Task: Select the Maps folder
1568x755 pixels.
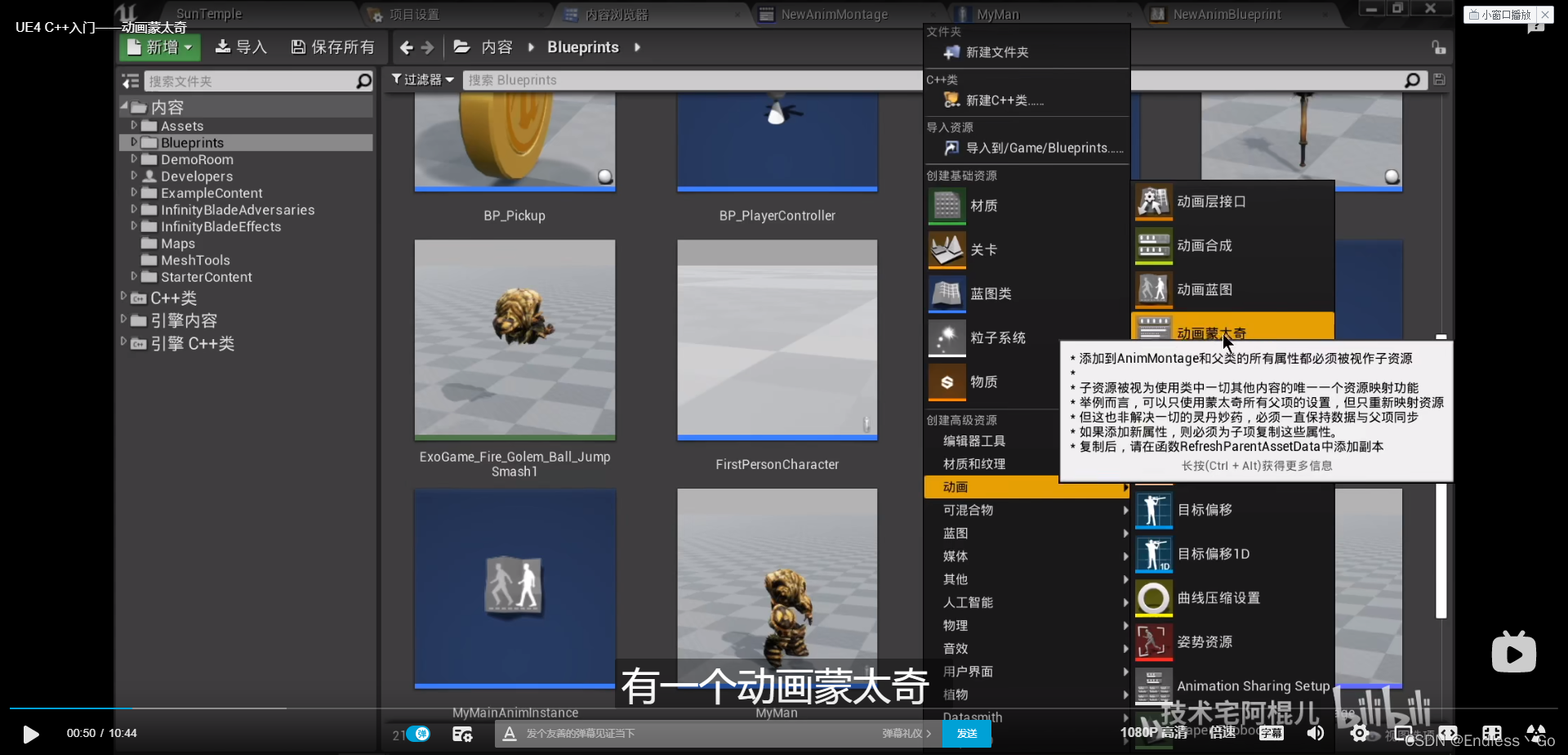Action: click(x=177, y=243)
